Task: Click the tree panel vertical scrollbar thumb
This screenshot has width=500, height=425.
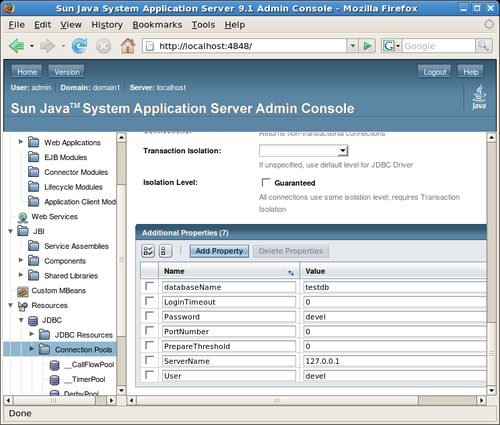Action: click(x=121, y=259)
